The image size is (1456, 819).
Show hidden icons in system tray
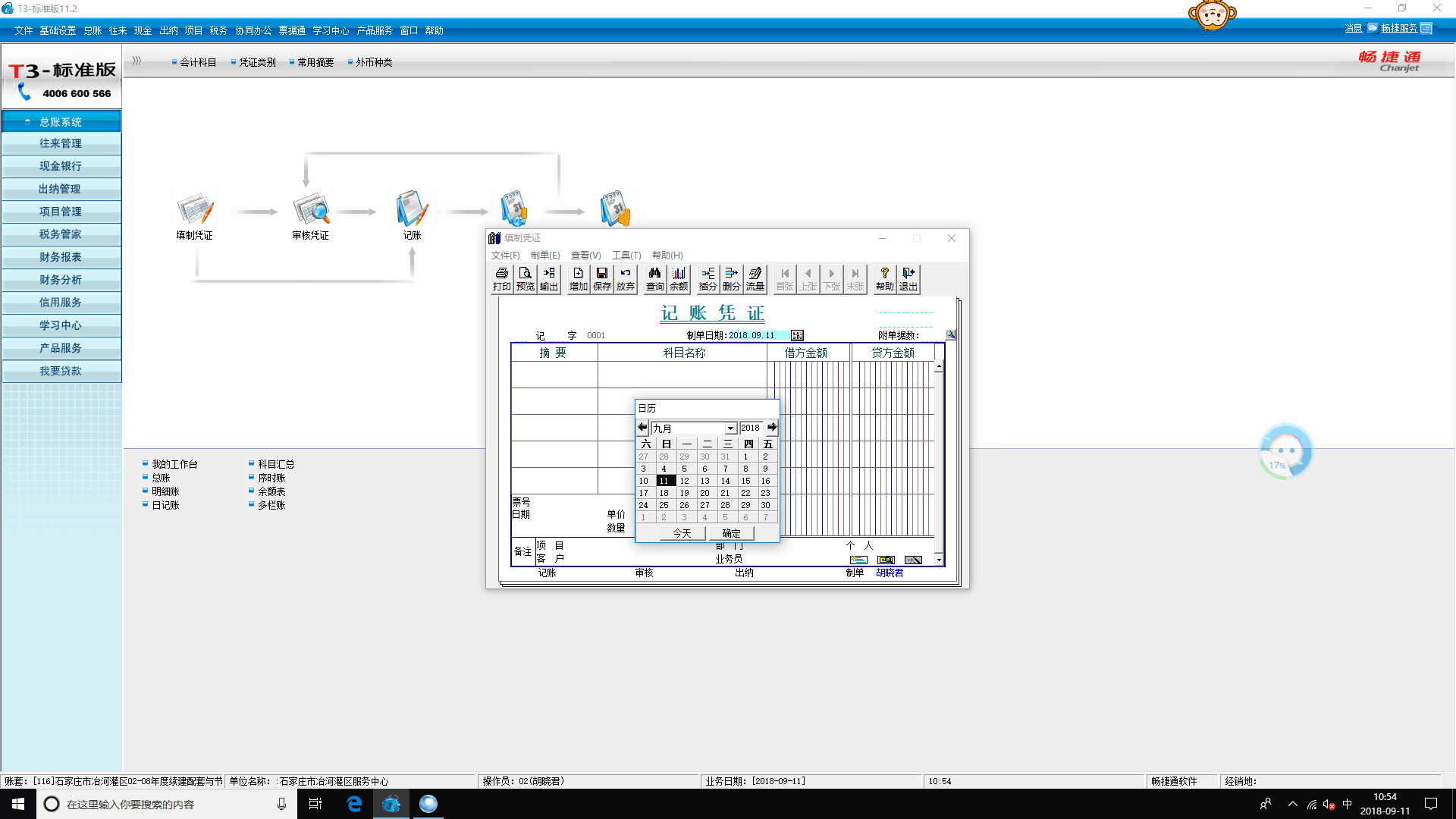point(1292,804)
